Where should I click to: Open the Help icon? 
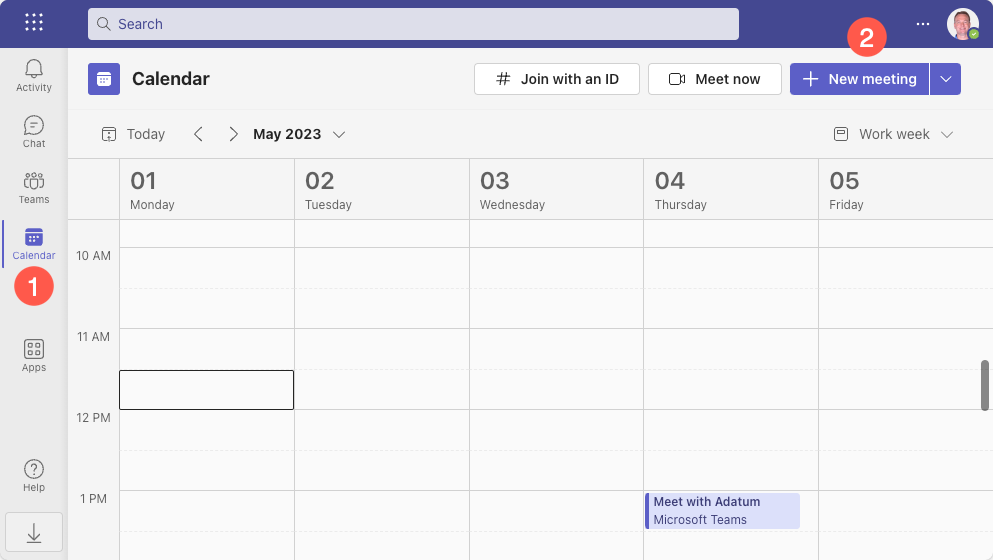pyautogui.click(x=34, y=475)
